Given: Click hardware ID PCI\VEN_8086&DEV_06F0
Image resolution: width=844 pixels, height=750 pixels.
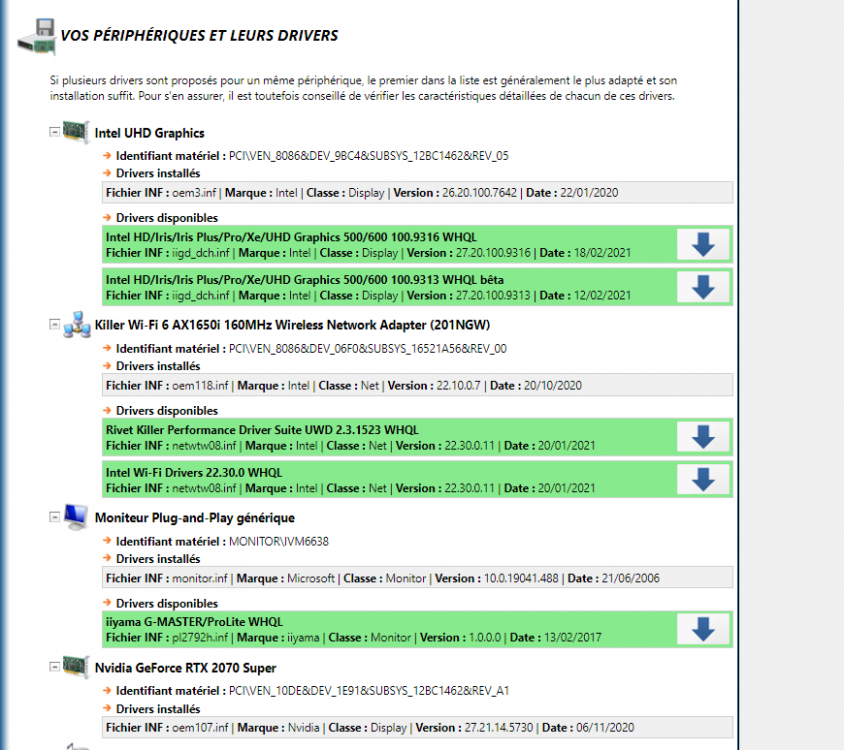Looking at the screenshot, I should (x=368, y=349).
